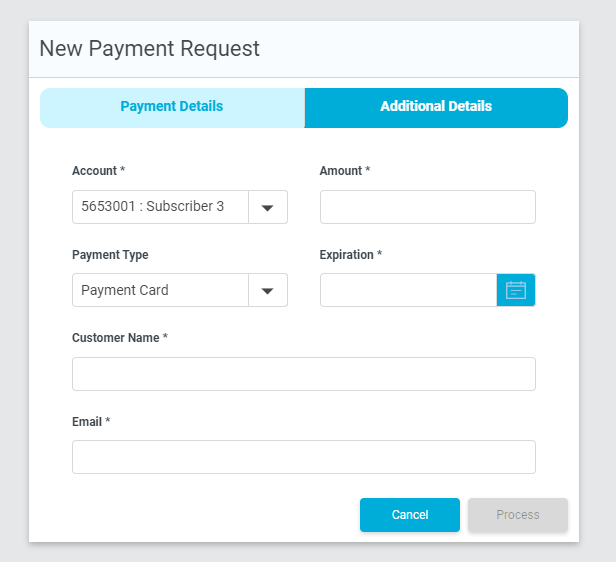Click the 'Account *' field label
The width and height of the screenshot is (616, 562).
pos(99,171)
